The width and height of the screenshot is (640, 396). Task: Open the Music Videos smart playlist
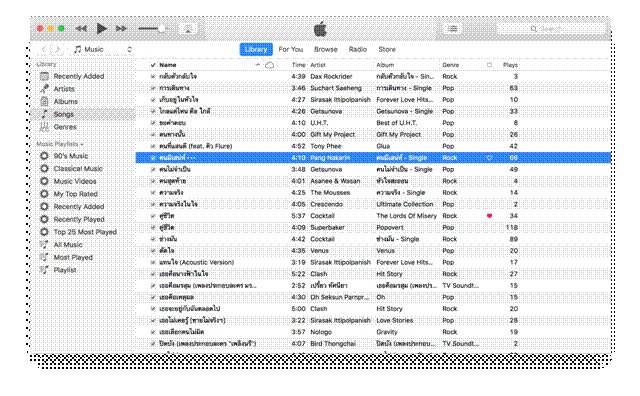[x=75, y=181]
